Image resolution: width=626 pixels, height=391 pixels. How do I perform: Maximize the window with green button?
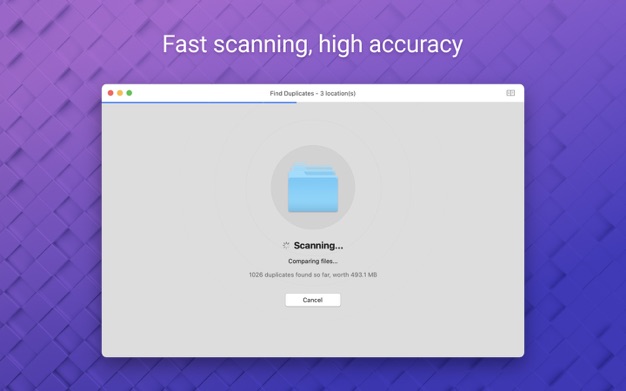129,93
